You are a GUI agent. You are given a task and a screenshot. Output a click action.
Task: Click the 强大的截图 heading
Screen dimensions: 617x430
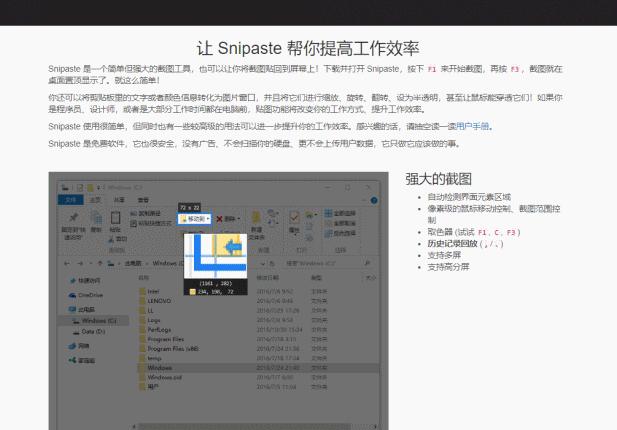click(x=438, y=179)
